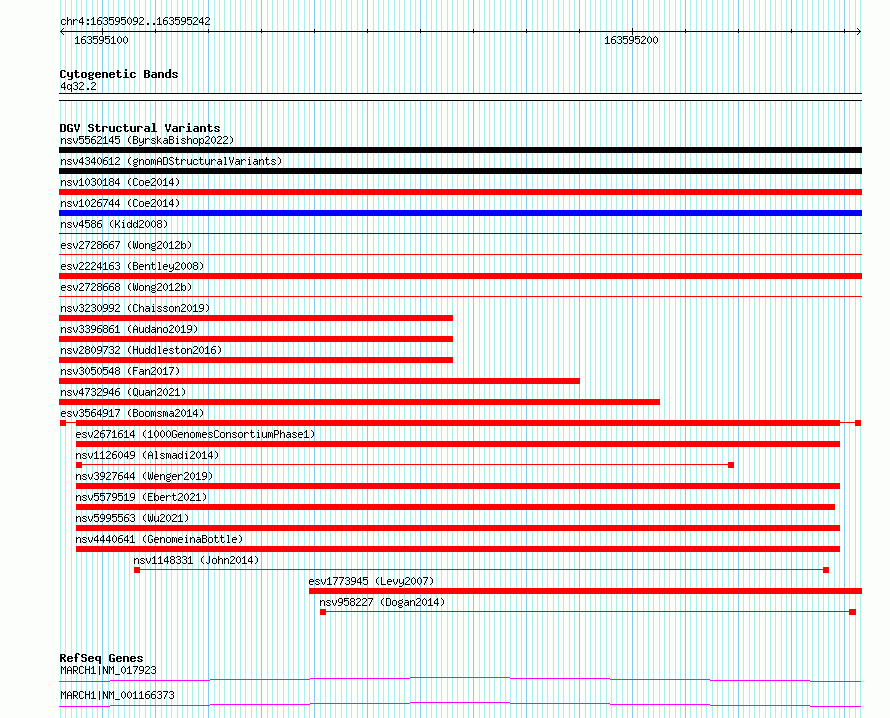Viewport: 890px width, 718px height.
Task: Open esv2224163 (Bentley2008) variant label
Action: 132,266
